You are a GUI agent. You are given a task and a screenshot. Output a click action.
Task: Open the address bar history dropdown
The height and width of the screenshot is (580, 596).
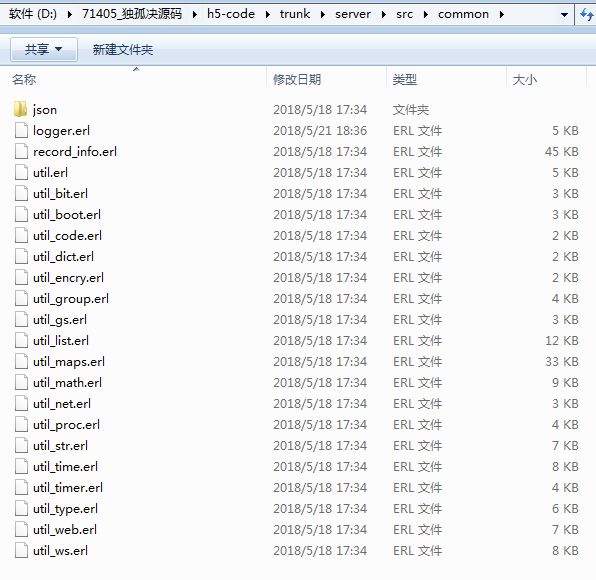click(564, 15)
